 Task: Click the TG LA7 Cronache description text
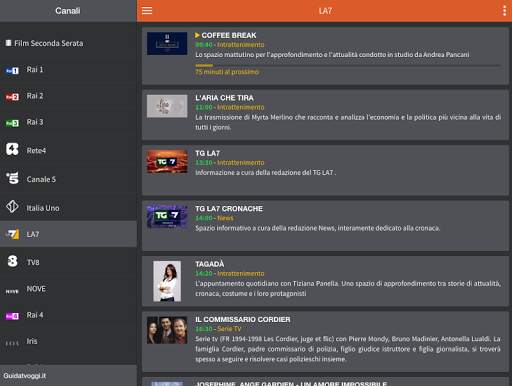[318, 228]
